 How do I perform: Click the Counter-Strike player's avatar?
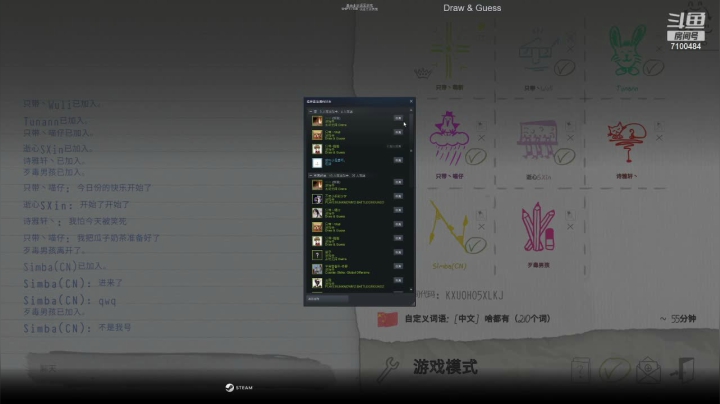(x=317, y=269)
